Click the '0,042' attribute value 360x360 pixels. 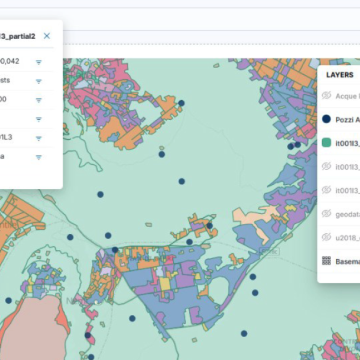(x=9, y=61)
